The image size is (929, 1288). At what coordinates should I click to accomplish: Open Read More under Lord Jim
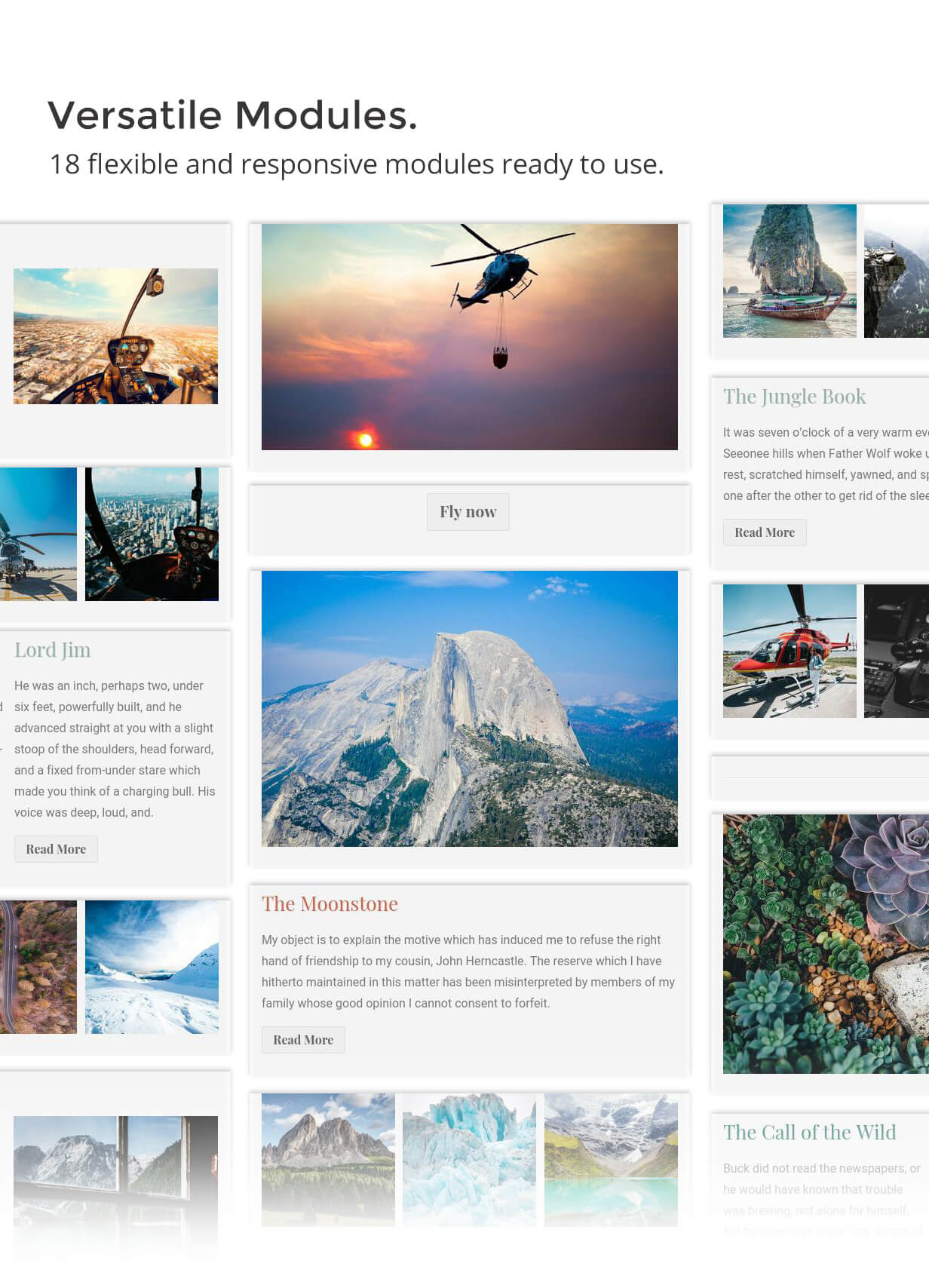(x=56, y=849)
